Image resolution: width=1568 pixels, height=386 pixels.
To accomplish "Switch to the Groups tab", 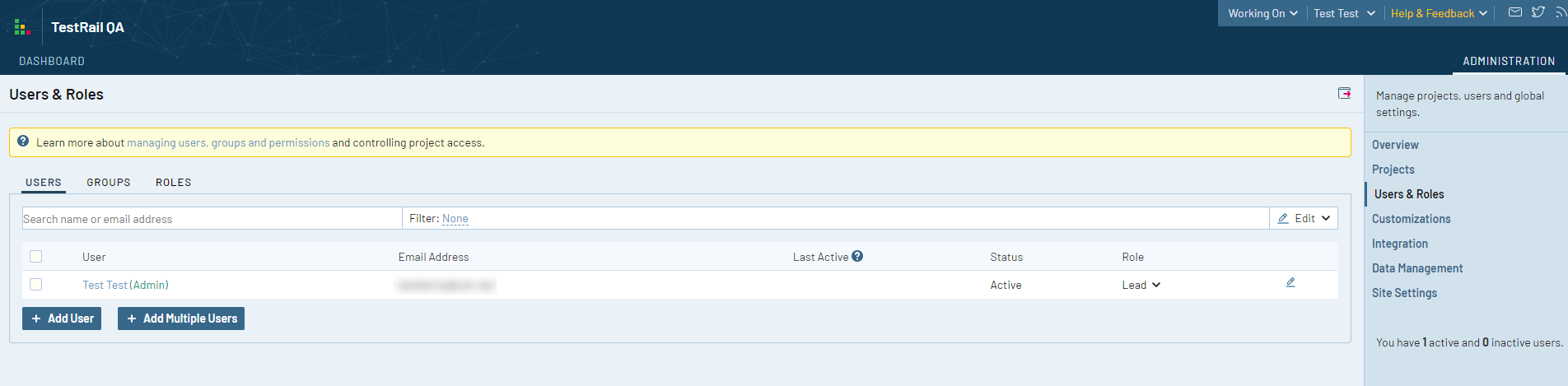I will coord(109,183).
